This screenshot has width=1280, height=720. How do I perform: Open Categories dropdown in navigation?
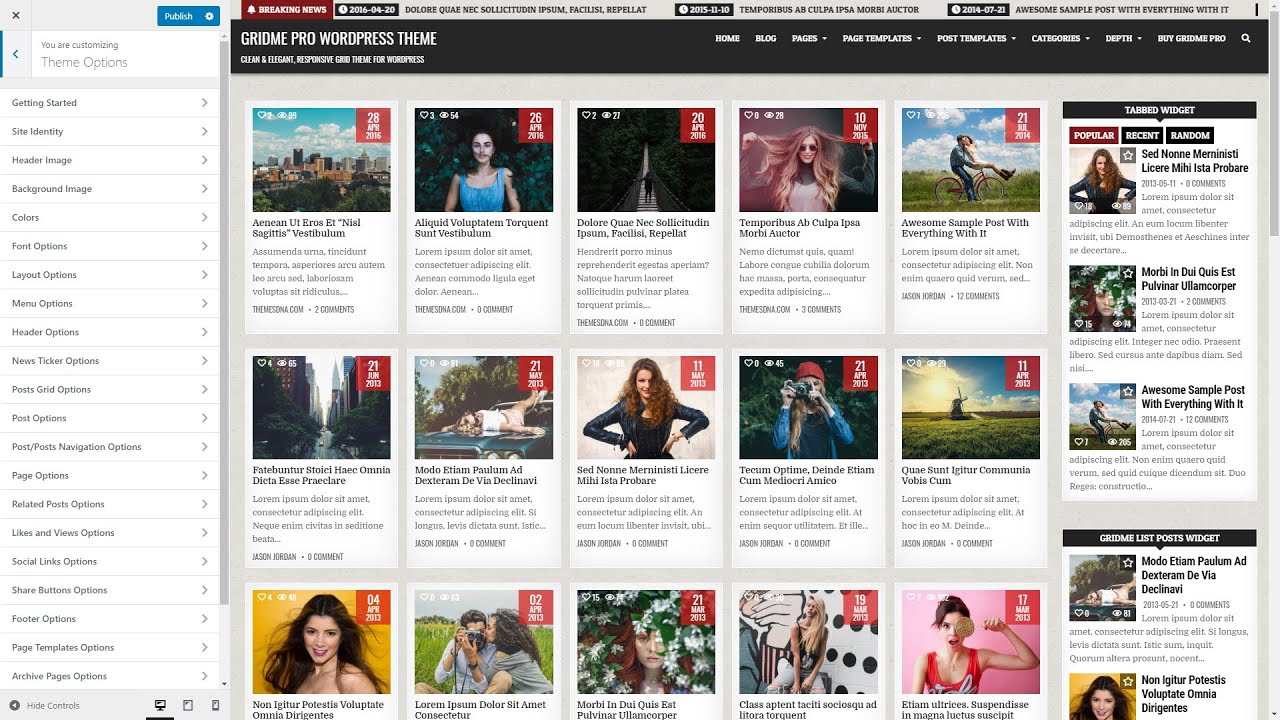[1061, 38]
